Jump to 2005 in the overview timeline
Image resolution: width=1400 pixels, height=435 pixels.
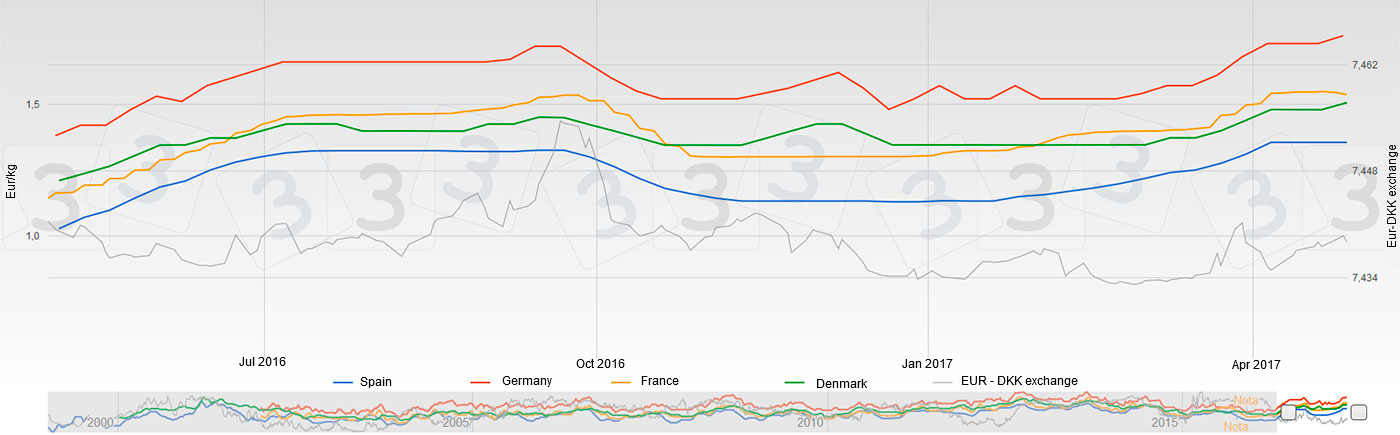456,423
